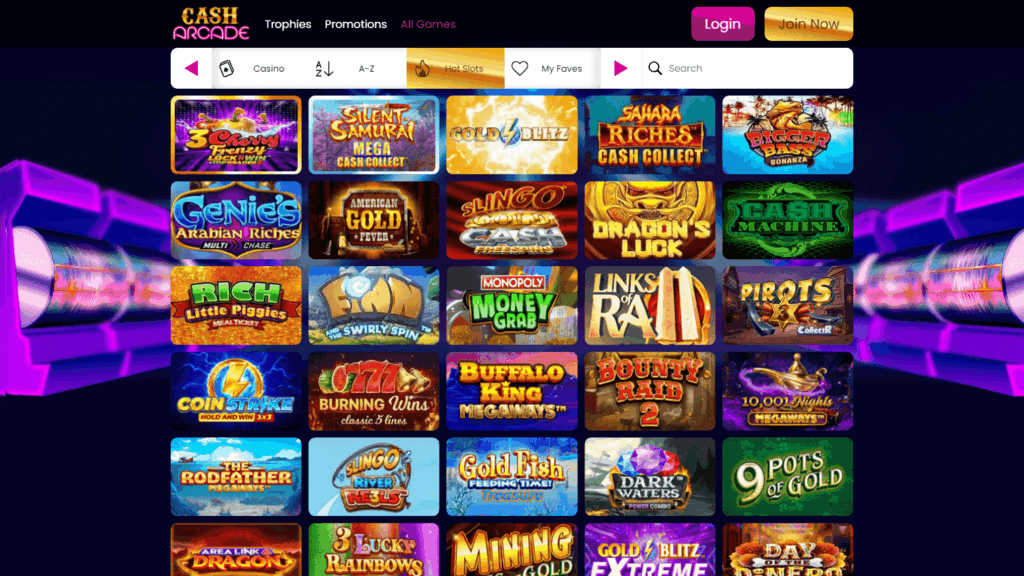This screenshot has width=1024, height=576.
Task: Click the A-Z sort icon
Action: 324,68
